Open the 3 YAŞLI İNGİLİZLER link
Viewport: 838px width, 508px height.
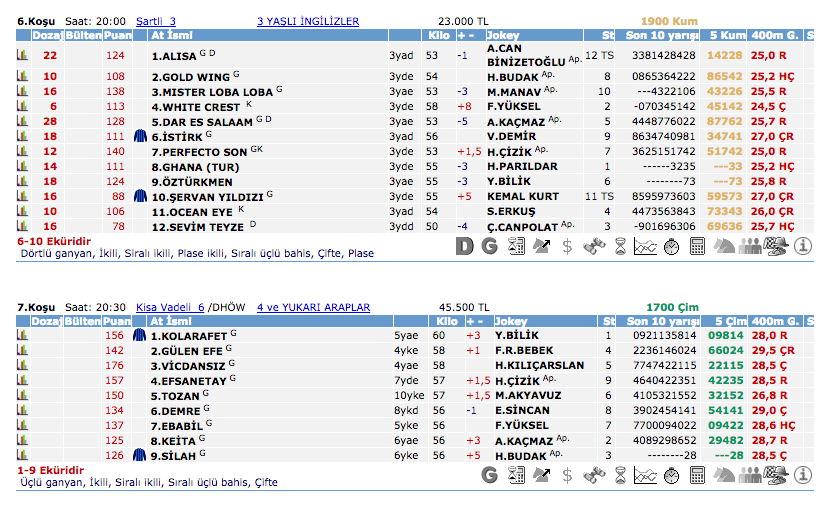click(307, 20)
